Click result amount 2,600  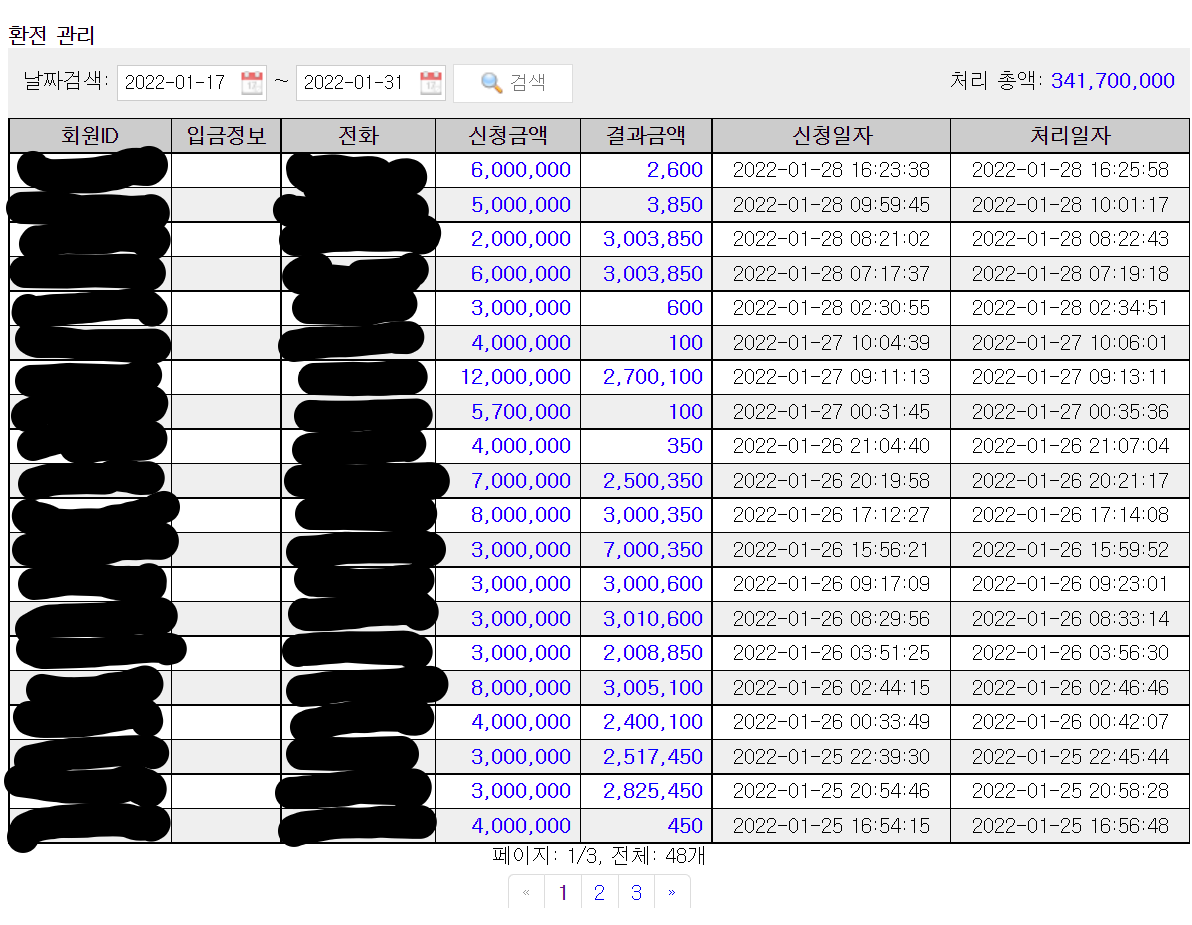674,170
